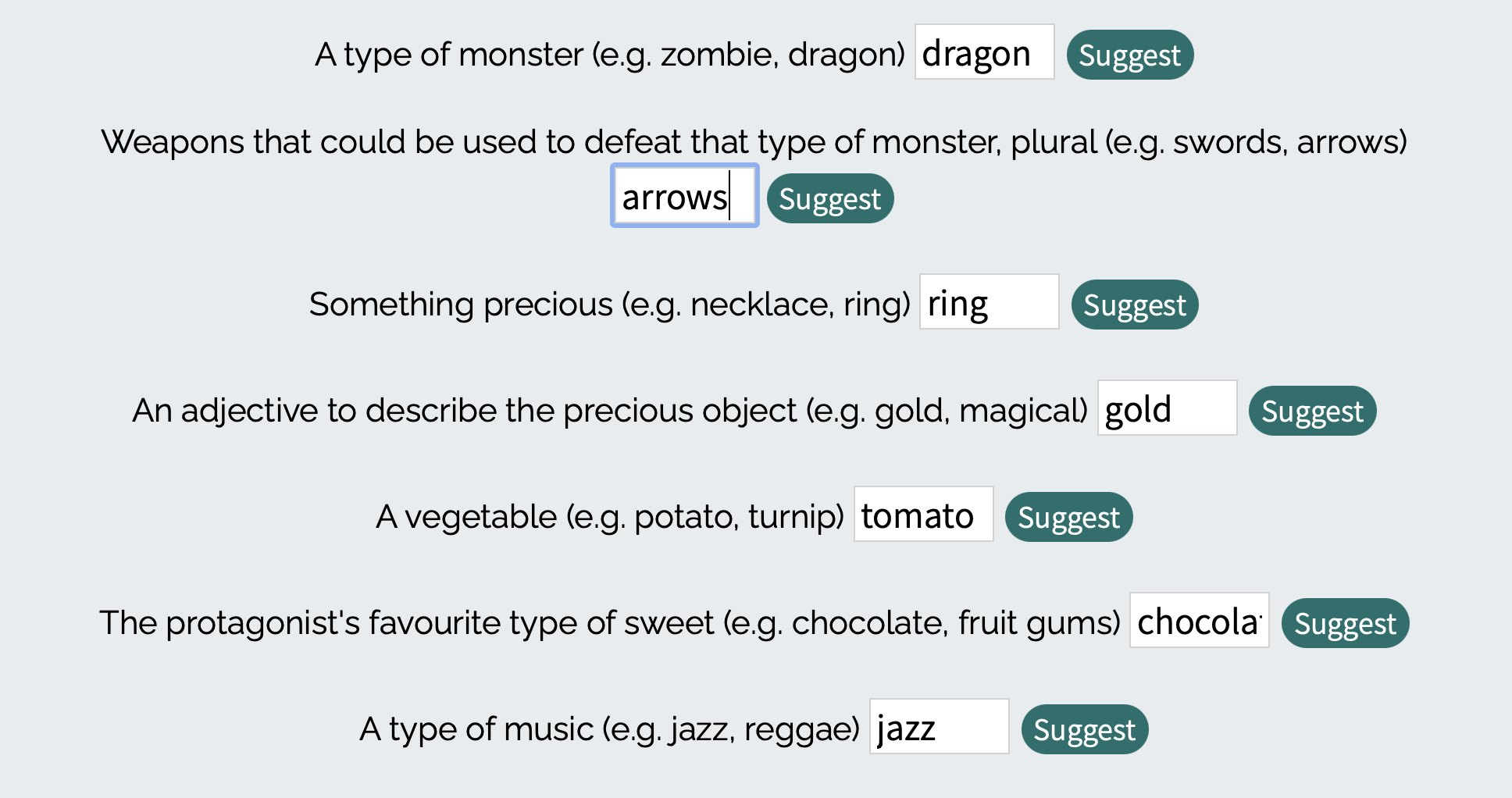
Task: Click the adjective input showing 'gold'
Action: pyautogui.click(x=1167, y=408)
